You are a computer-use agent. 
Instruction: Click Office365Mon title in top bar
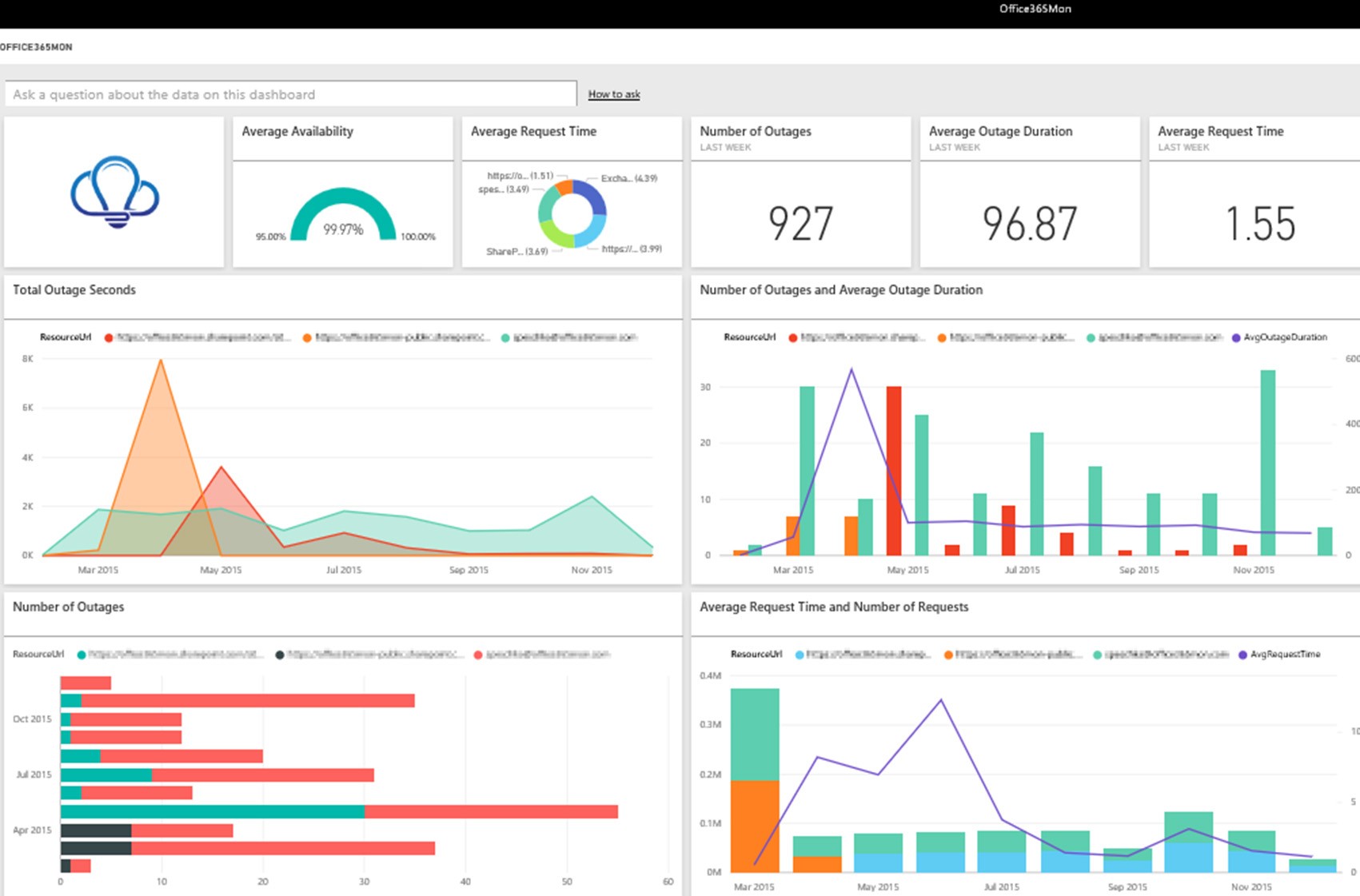[1035, 9]
